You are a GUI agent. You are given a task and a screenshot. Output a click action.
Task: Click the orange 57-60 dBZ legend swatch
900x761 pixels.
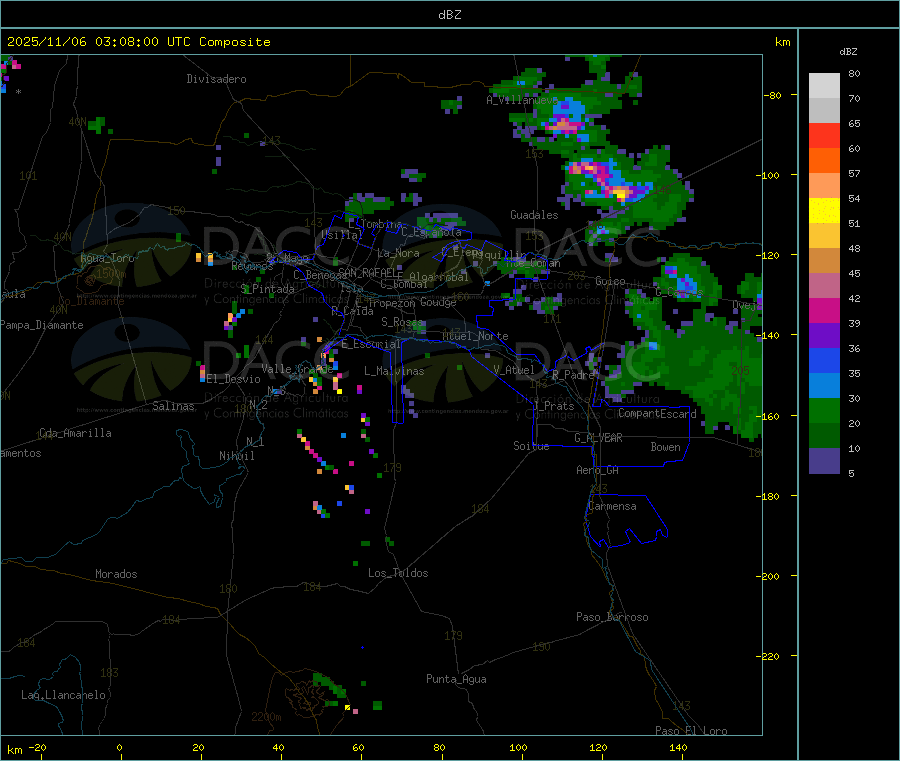click(x=824, y=161)
